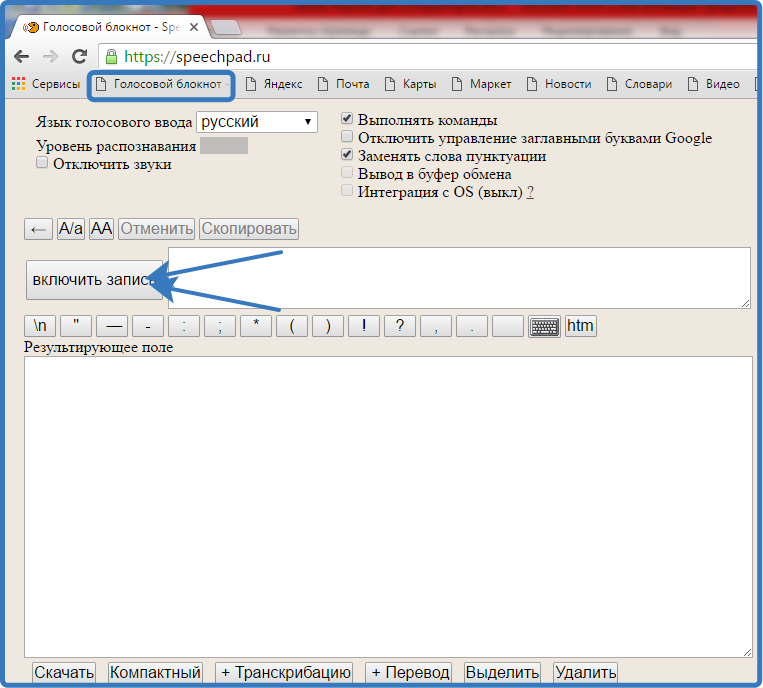Open the Карты bookmark
The width and height of the screenshot is (763, 688).
410,84
